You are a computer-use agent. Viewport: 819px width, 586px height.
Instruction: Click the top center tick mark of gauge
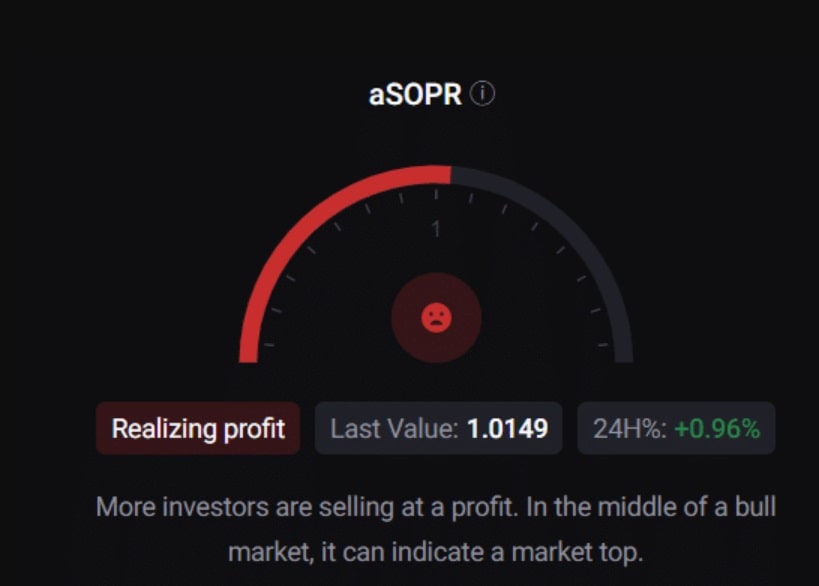click(436, 194)
